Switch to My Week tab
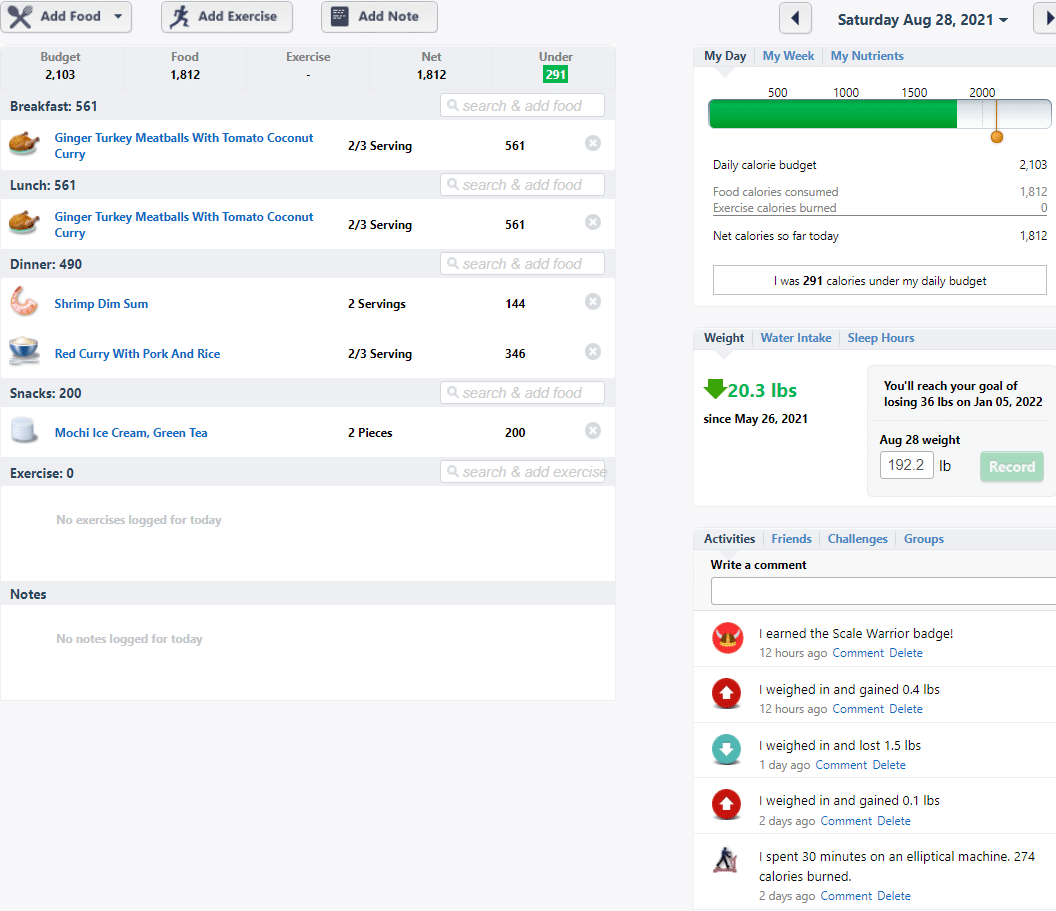1056x911 pixels. [788, 56]
